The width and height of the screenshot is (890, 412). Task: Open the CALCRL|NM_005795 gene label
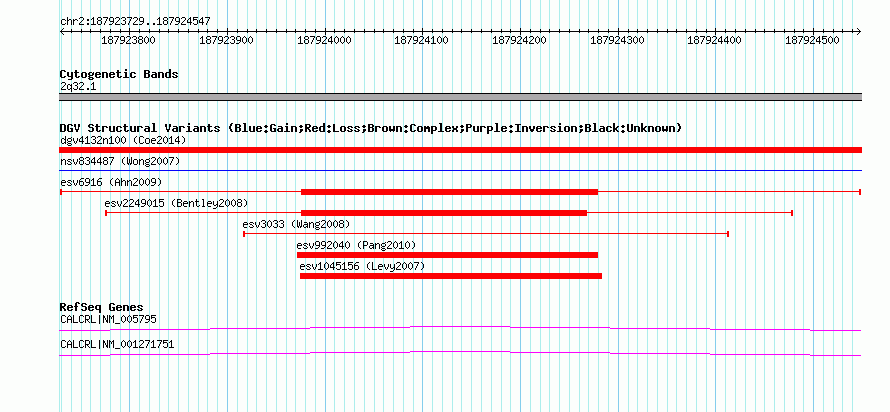click(108, 319)
